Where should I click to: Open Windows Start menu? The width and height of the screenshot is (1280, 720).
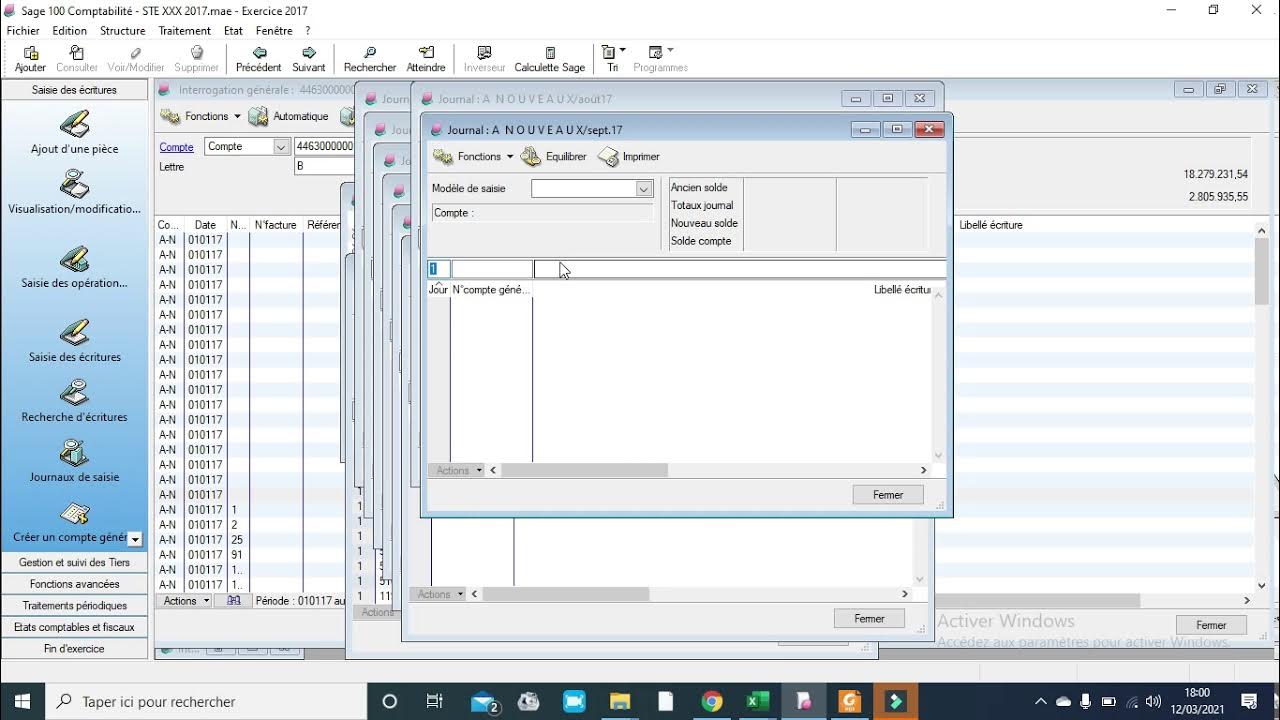coord(22,701)
